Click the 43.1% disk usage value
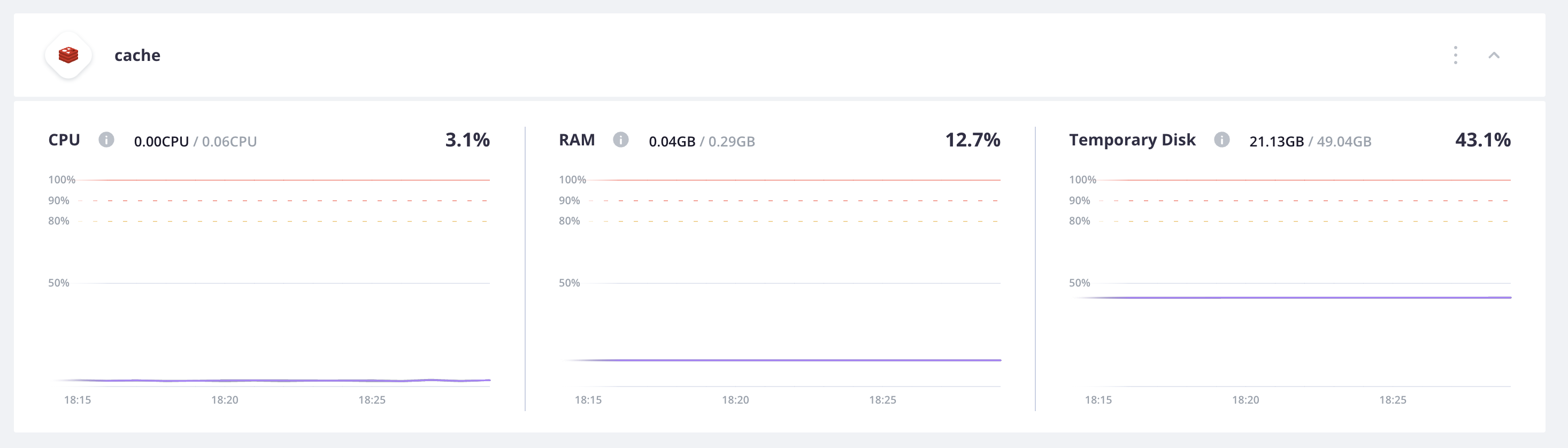The height and width of the screenshot is (448, 1568). (x=1483, y=140)
